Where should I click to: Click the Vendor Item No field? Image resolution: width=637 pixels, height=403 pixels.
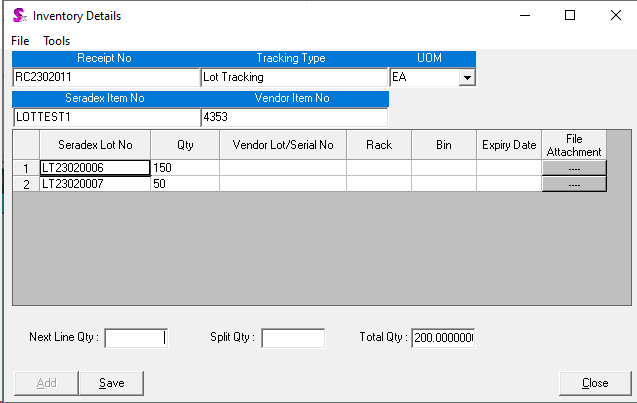(x=293, y=117)
